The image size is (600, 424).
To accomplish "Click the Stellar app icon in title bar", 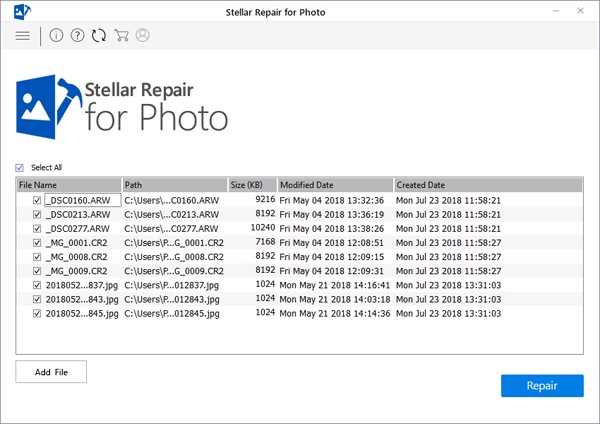I will click(x=22, y=11).
